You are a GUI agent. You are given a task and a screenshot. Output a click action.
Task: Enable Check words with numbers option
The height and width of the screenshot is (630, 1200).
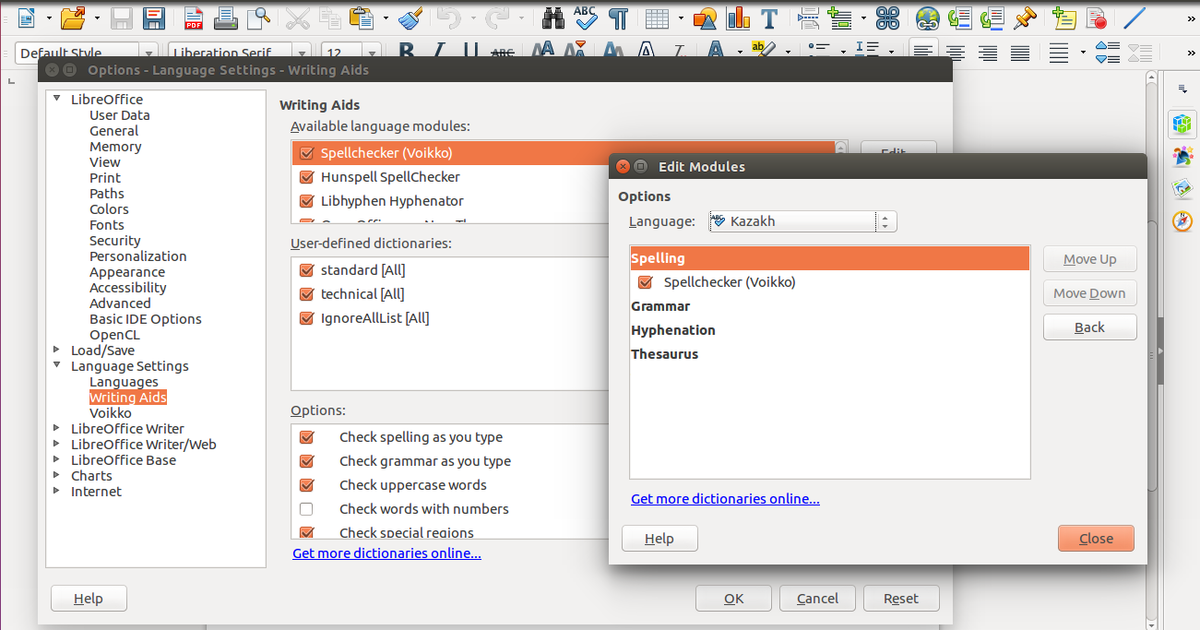point(307,509)
